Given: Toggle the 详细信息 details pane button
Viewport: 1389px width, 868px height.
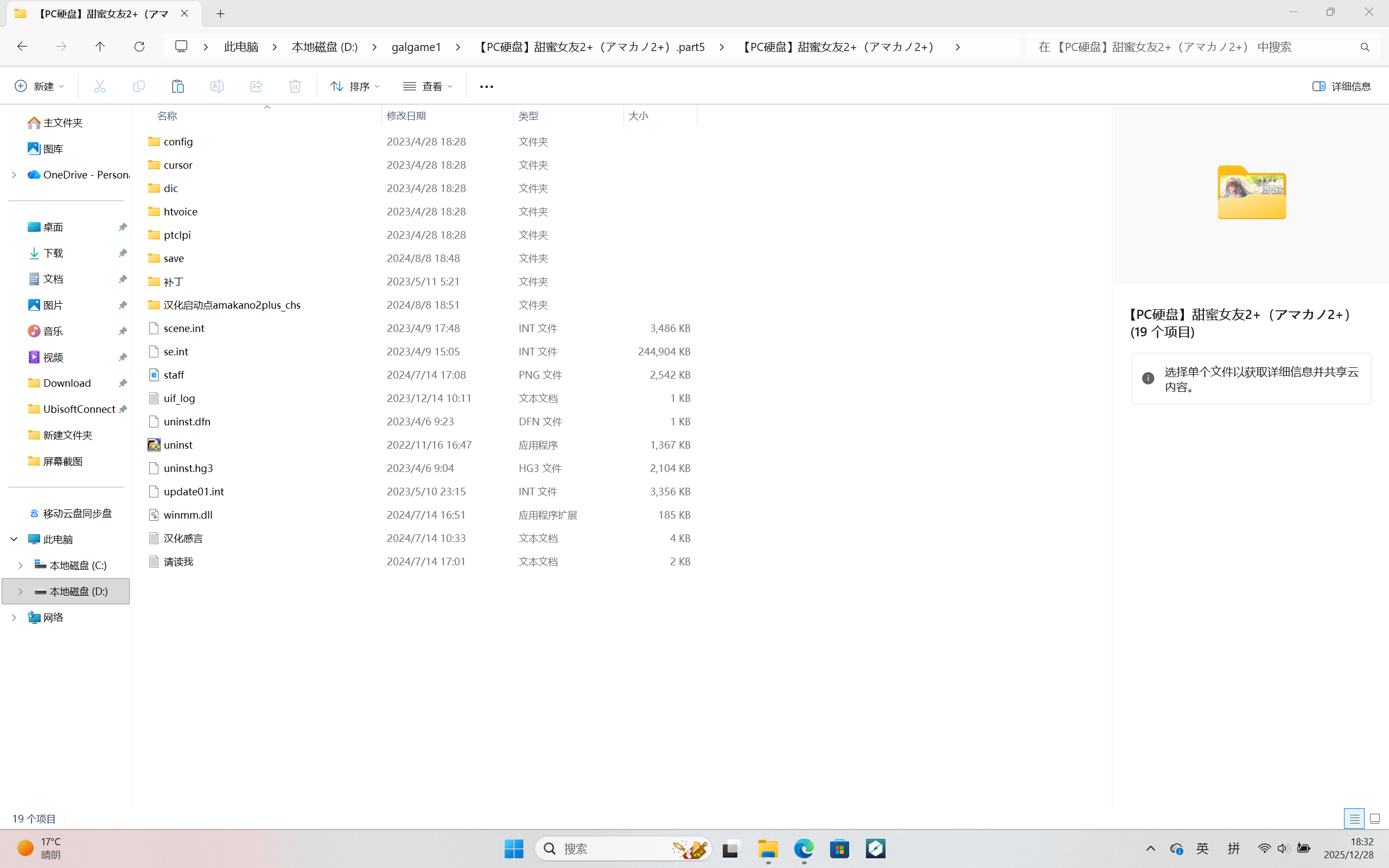Looking at the screenshot, I should click(1341, 86).
